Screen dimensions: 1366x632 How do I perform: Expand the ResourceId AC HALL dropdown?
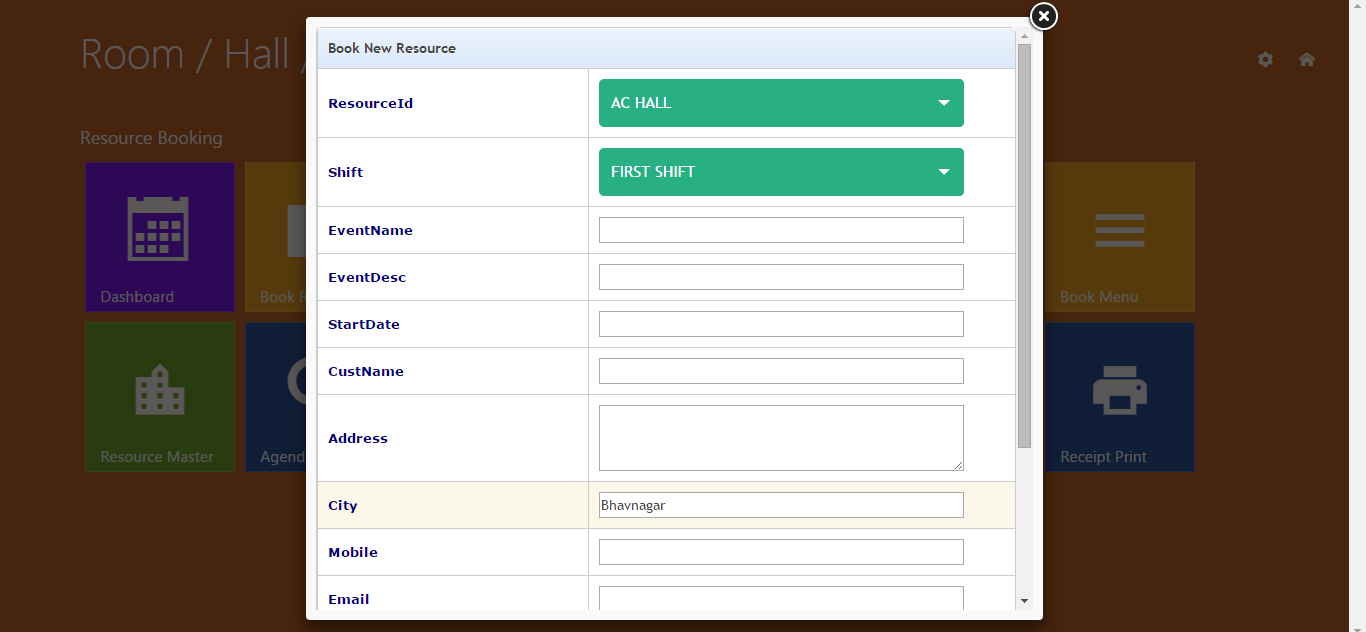click(x=780, y=103)
